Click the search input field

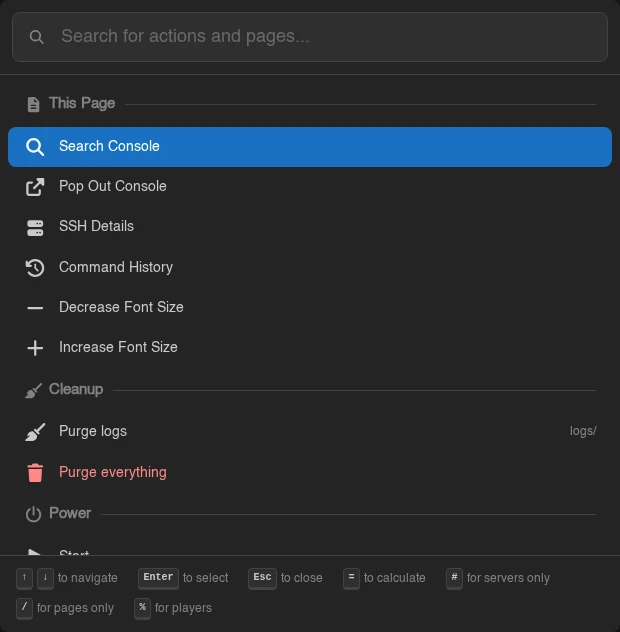(x=310, y=37)
